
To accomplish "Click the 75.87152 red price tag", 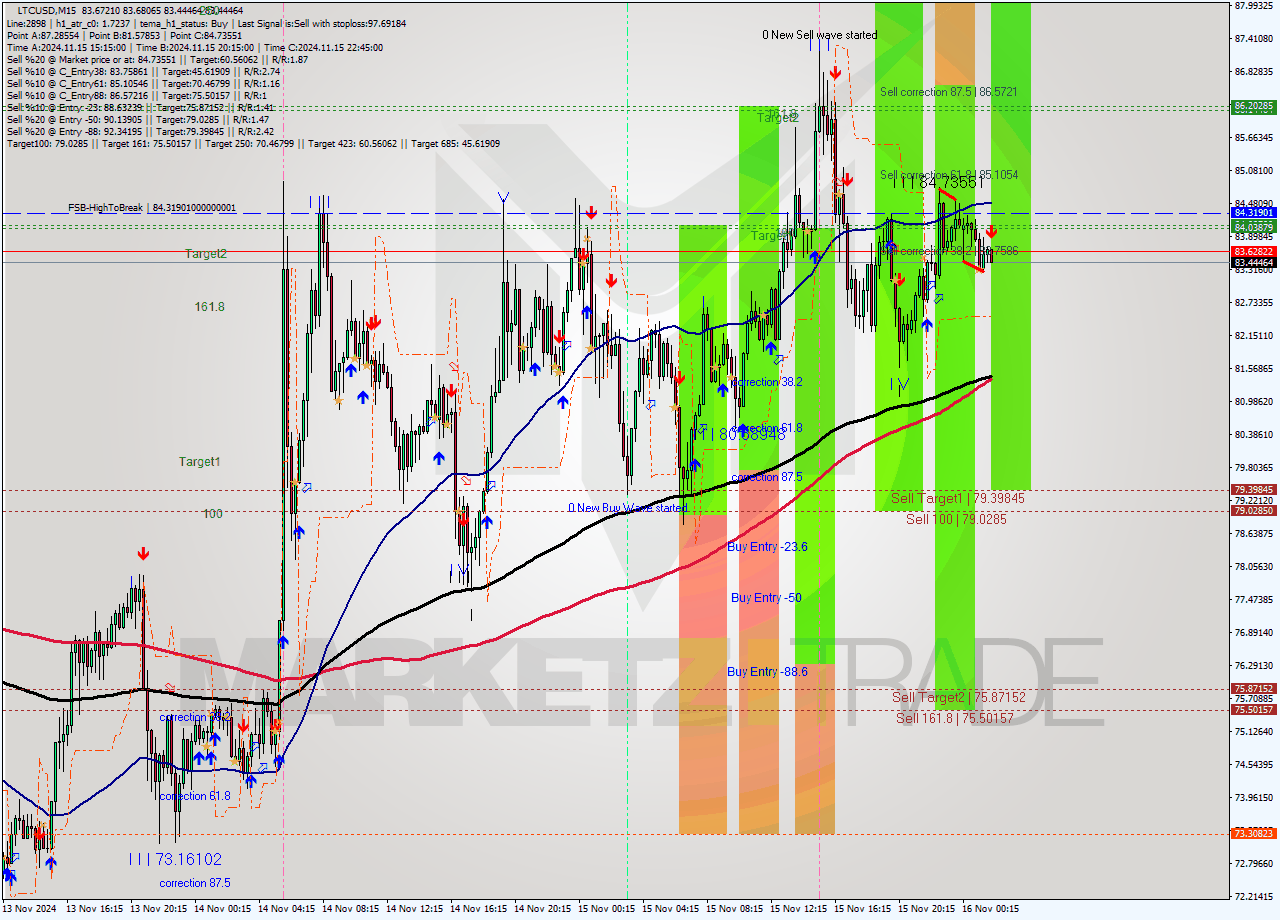I will point(1254,689).
